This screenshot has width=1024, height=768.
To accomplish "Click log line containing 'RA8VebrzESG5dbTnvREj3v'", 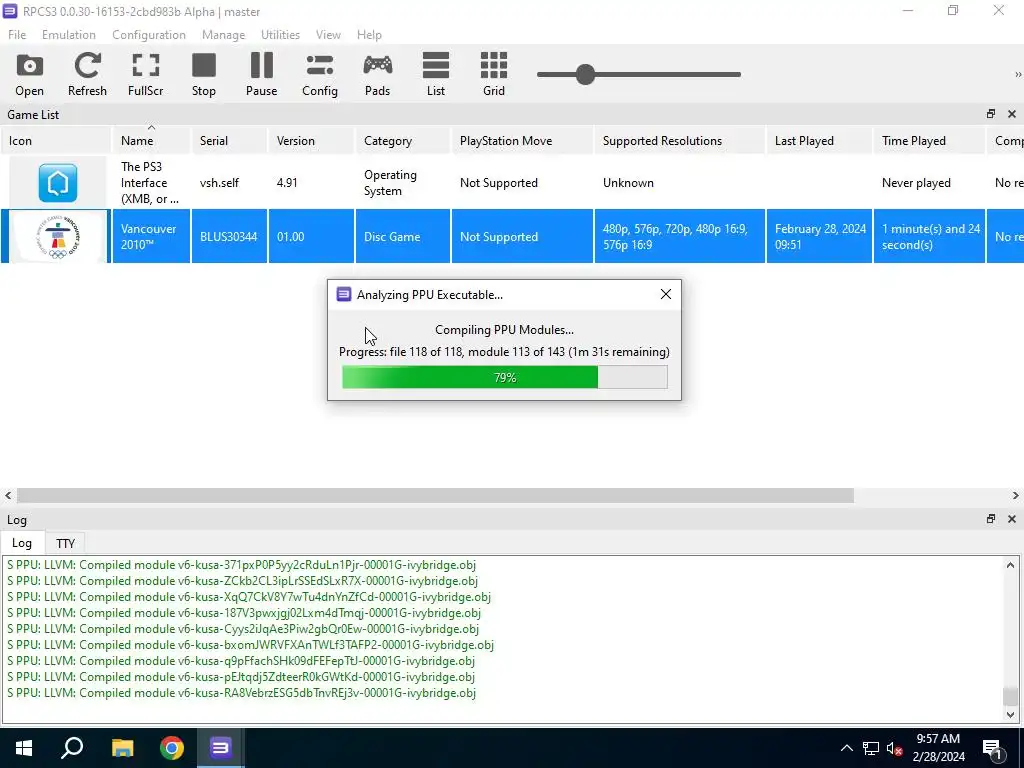I will point(242,693).
